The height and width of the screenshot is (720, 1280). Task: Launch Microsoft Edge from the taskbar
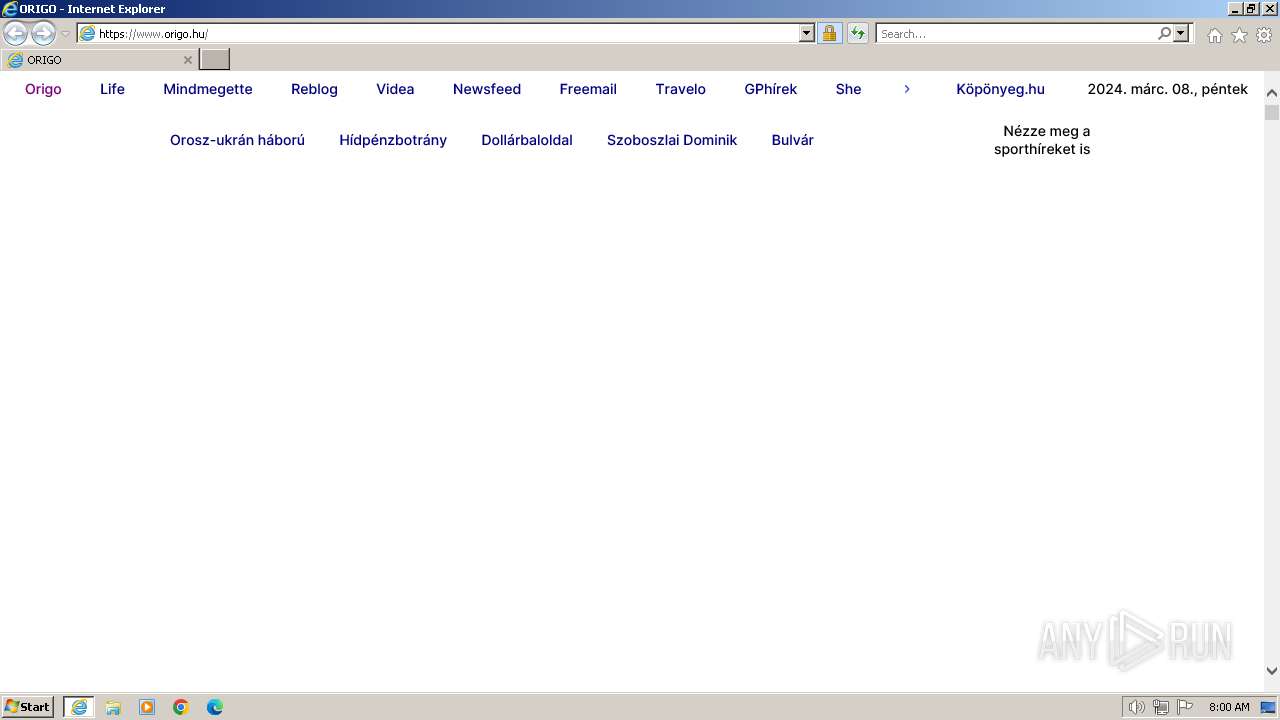(x=215, y=707)
